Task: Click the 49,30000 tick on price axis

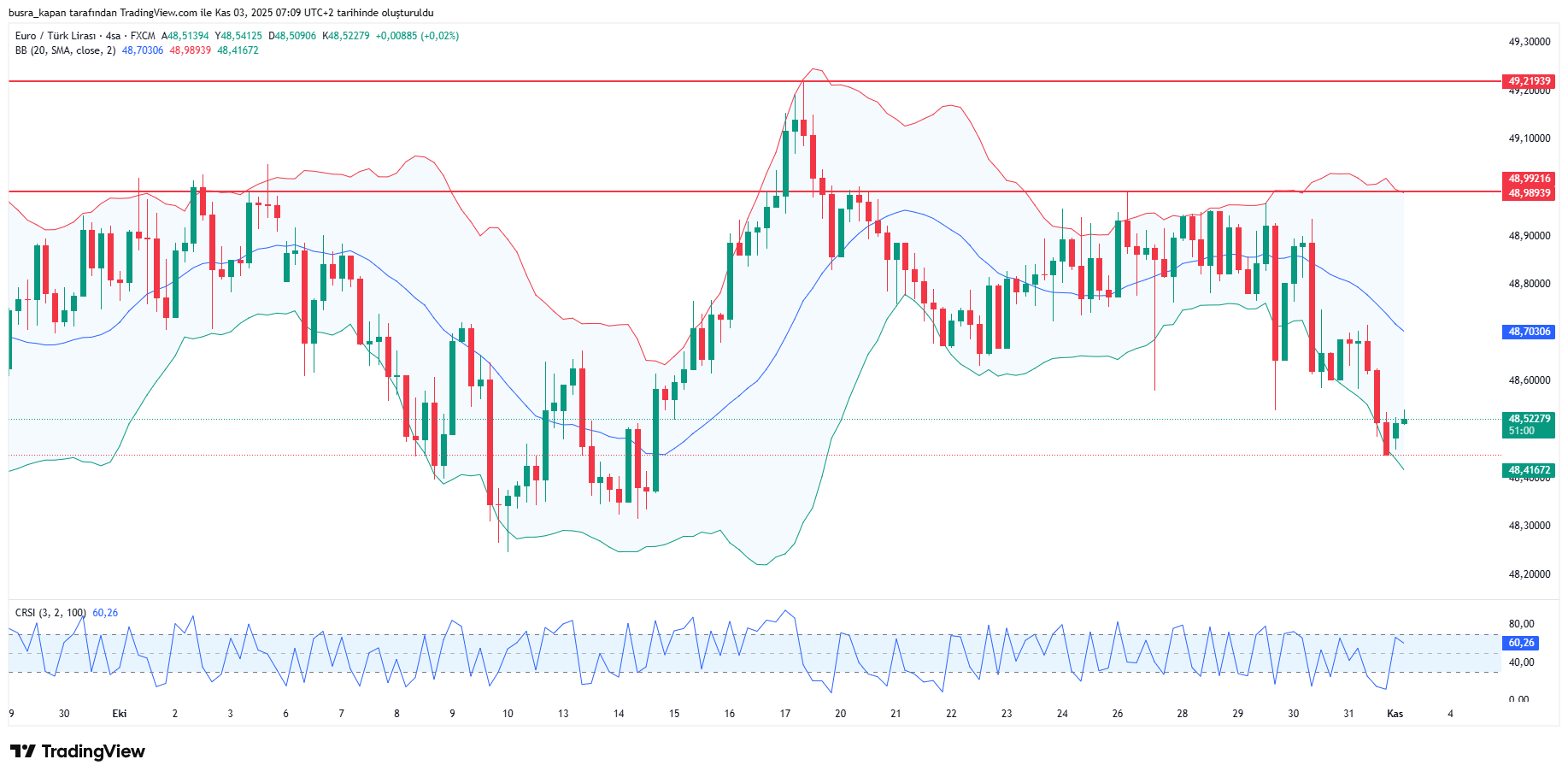Action: (1529, 42)
